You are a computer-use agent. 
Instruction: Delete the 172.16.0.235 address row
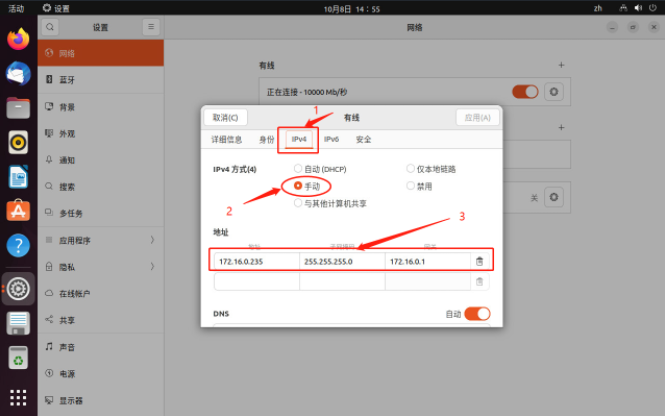(x=480, y=261)
